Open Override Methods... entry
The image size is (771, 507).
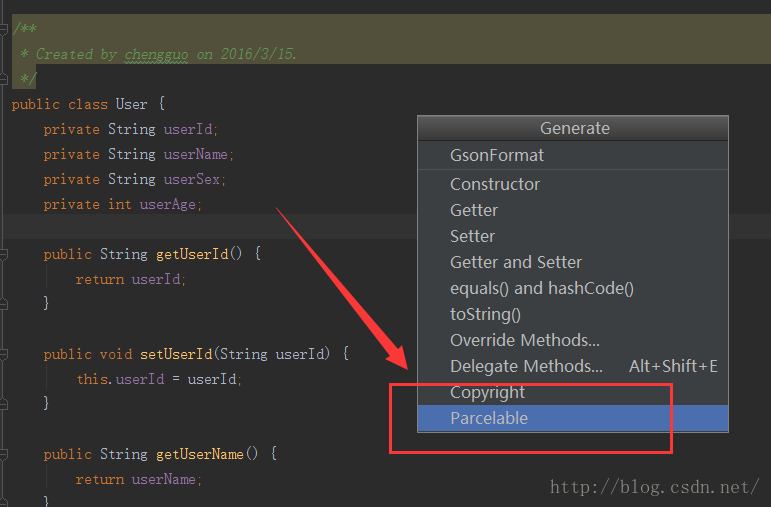click(x=573, y=340)
